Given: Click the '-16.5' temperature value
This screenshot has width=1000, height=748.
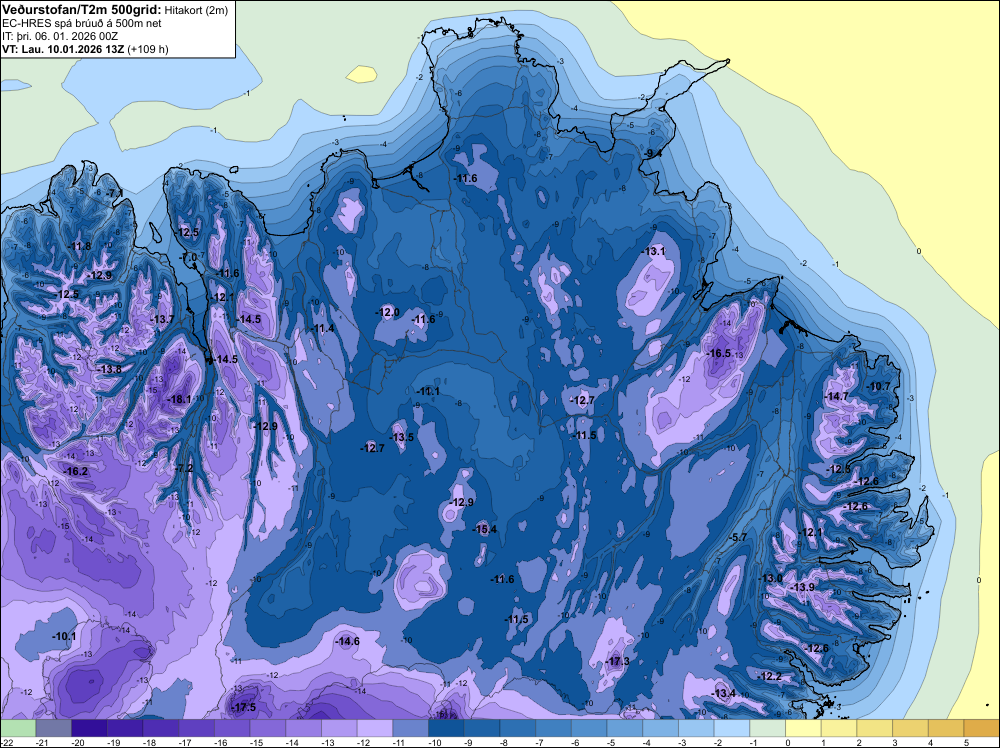Looking at the screenshot, I should tap(719, 353).
